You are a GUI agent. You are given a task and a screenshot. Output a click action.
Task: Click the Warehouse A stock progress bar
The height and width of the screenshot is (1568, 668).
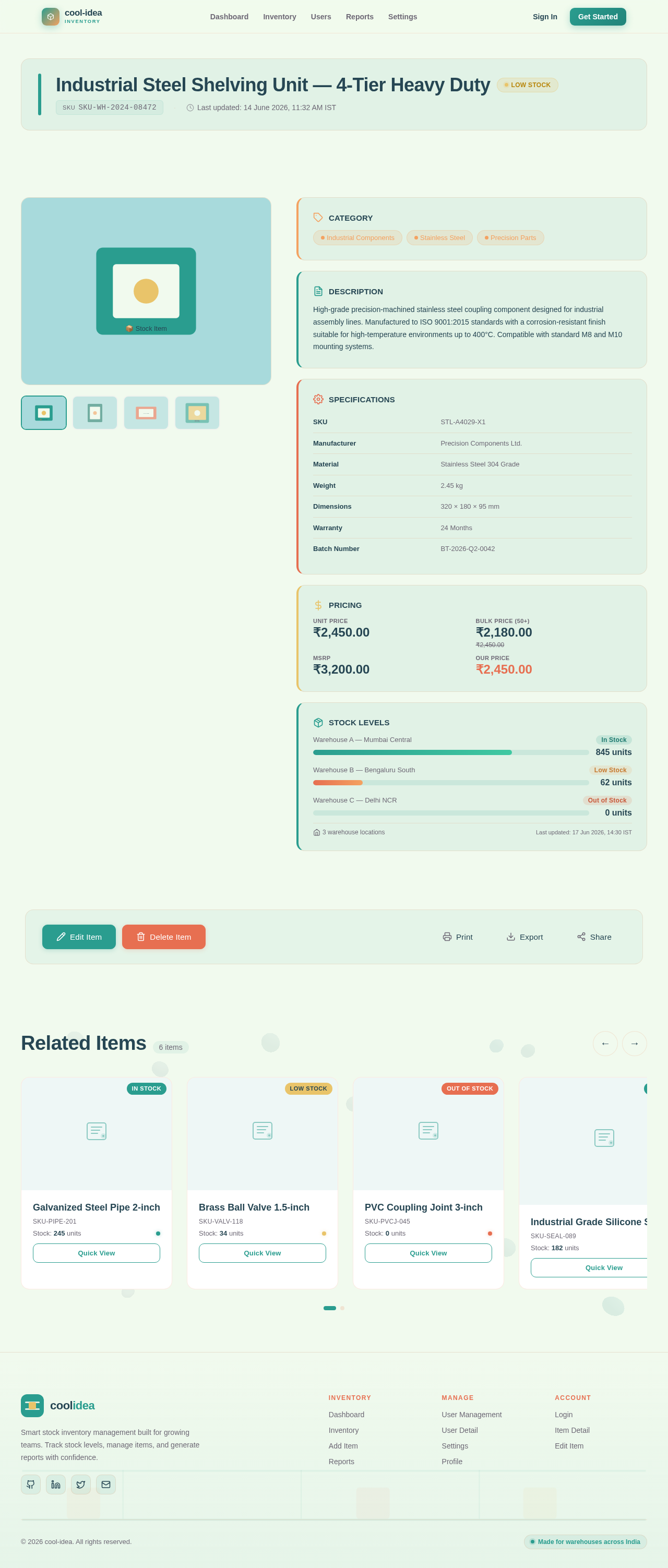click(451, 752)
